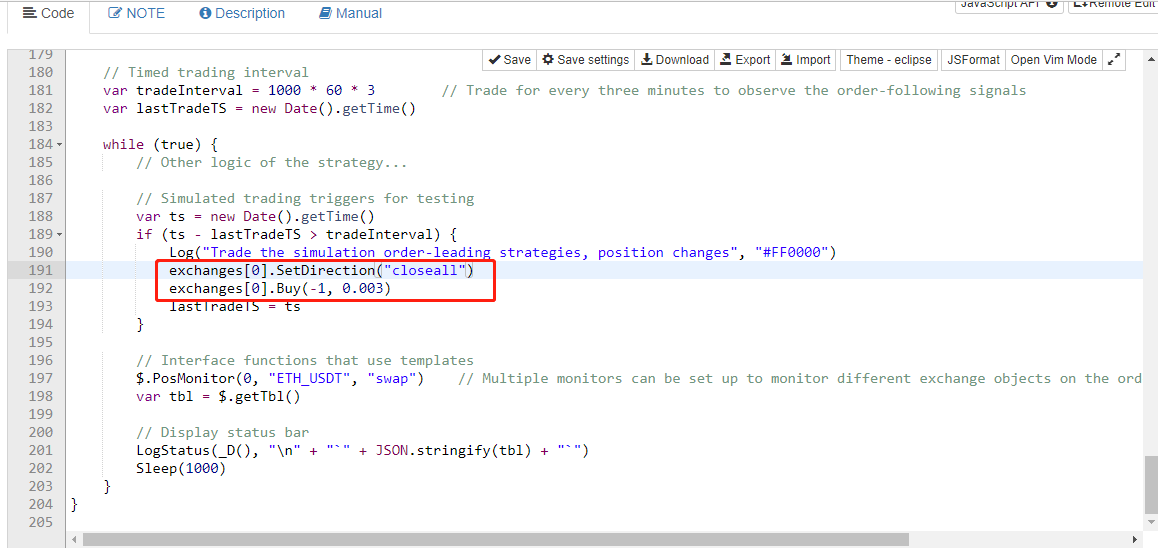Switch editor theme via Theme - eclipse

(x=889, y=60)
